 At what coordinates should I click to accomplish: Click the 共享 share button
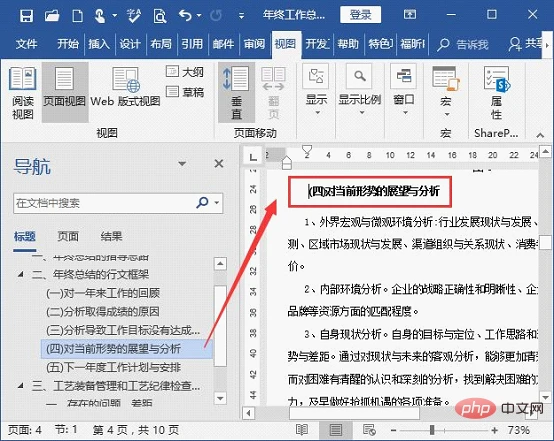coord(525,44)
